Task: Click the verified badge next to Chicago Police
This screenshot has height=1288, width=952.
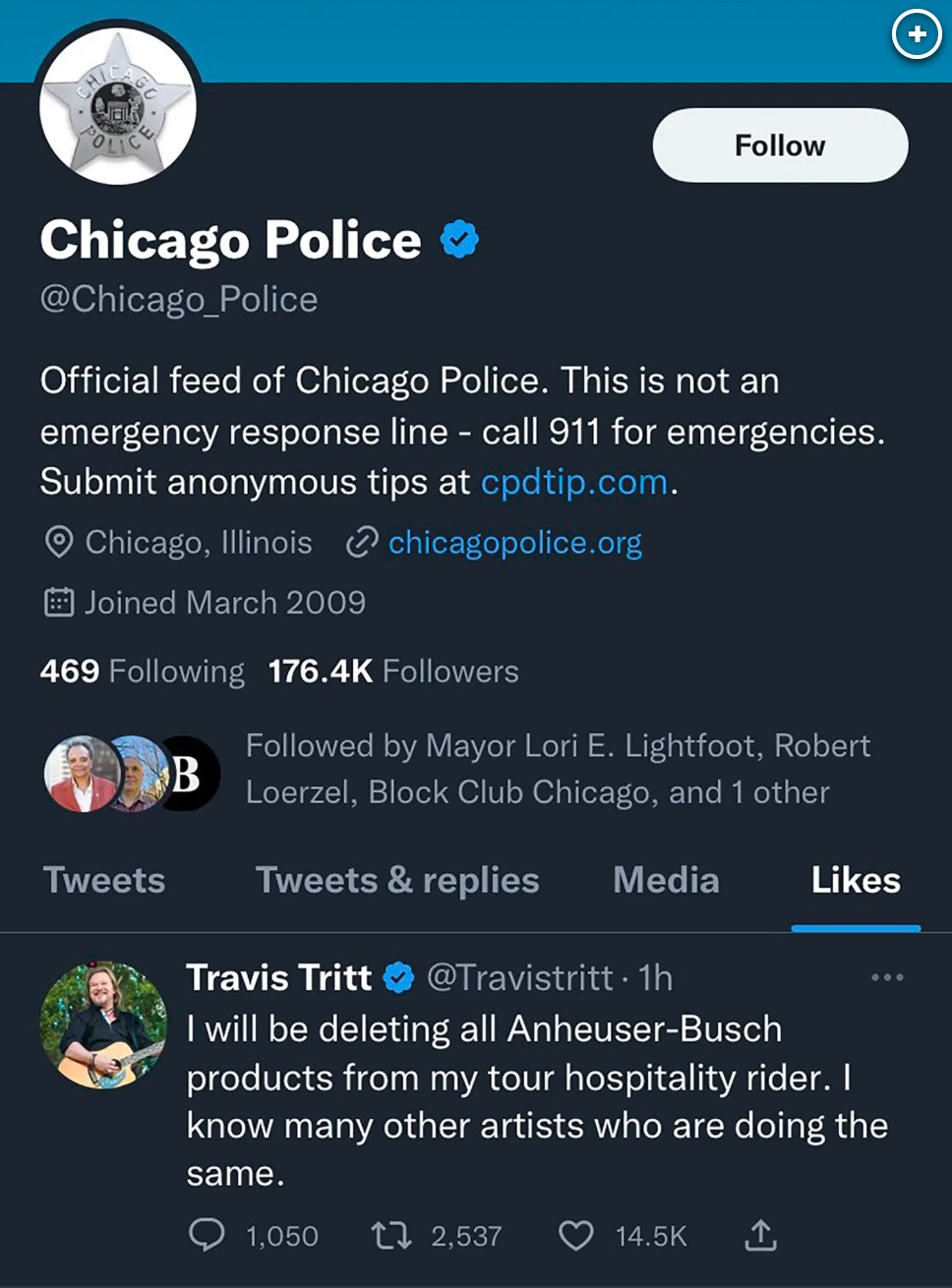Action: coord(459,239)
